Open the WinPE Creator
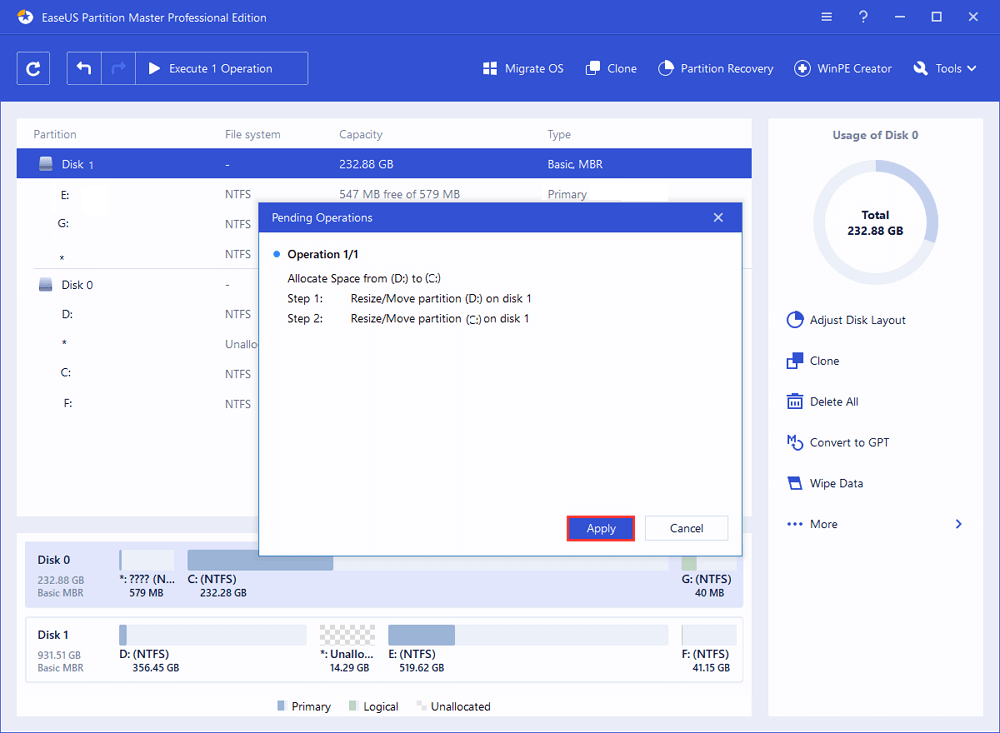Viewport: 1000px width, 733px height. point(842,69)
